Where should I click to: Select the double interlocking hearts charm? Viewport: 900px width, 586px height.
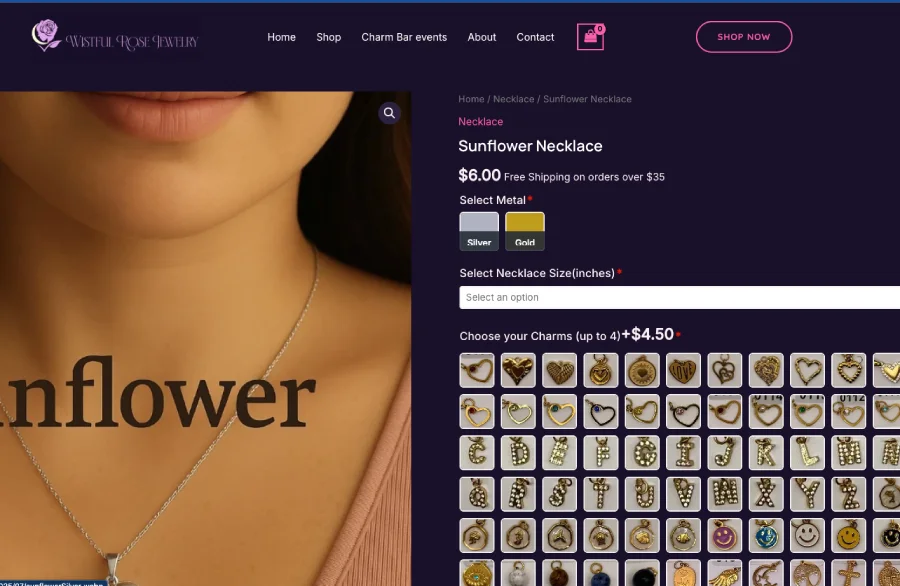tap(724, 370)
